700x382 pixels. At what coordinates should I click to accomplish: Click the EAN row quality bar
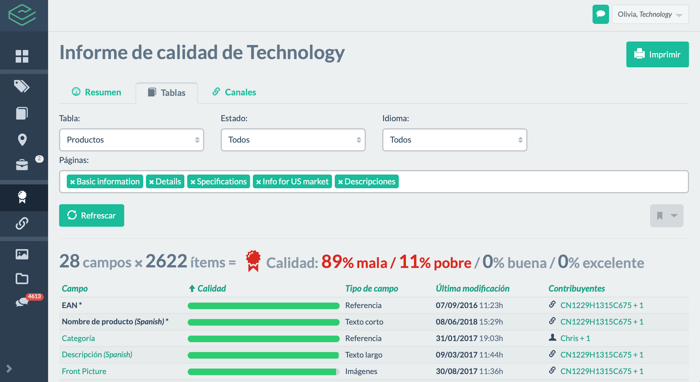263,306
